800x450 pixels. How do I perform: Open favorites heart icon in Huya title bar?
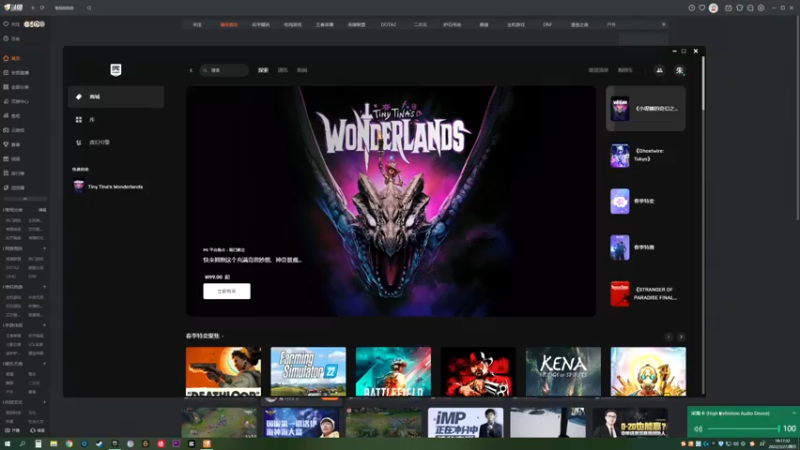coord(702,8)
